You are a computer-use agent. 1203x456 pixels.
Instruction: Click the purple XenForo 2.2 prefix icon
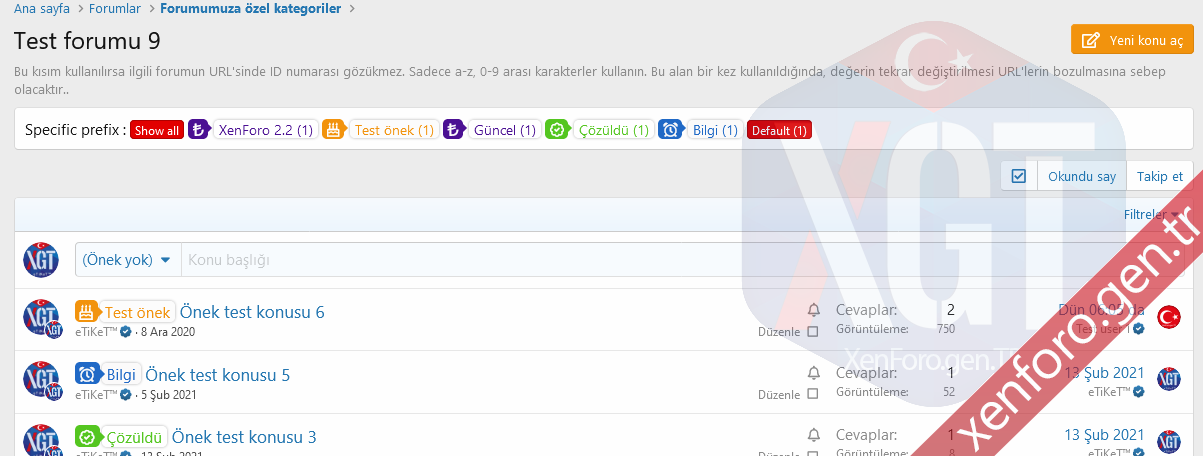click(x=199, y=130)
